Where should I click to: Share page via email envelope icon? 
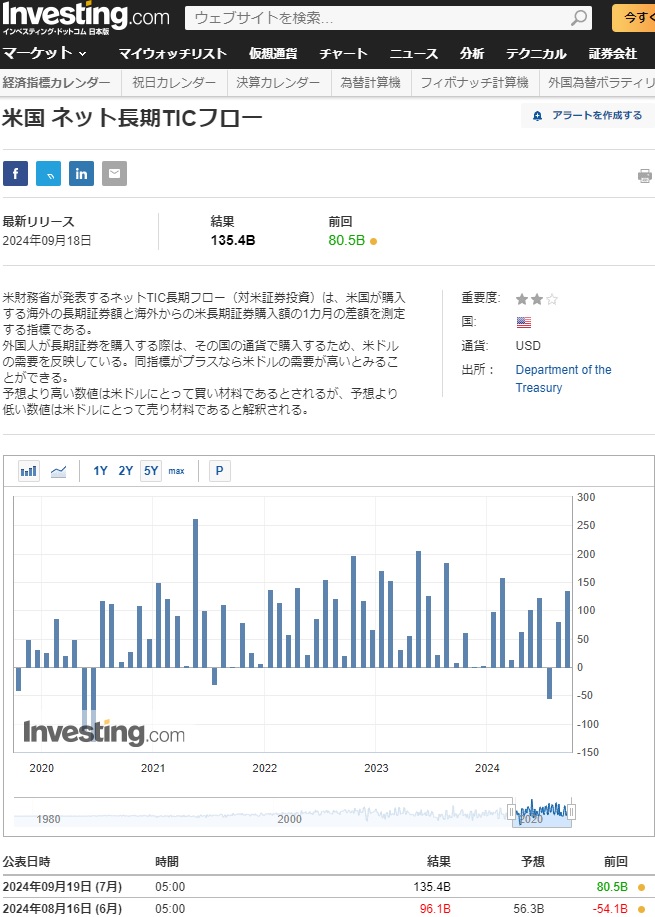pyautogui.click(x=114, y=173)
